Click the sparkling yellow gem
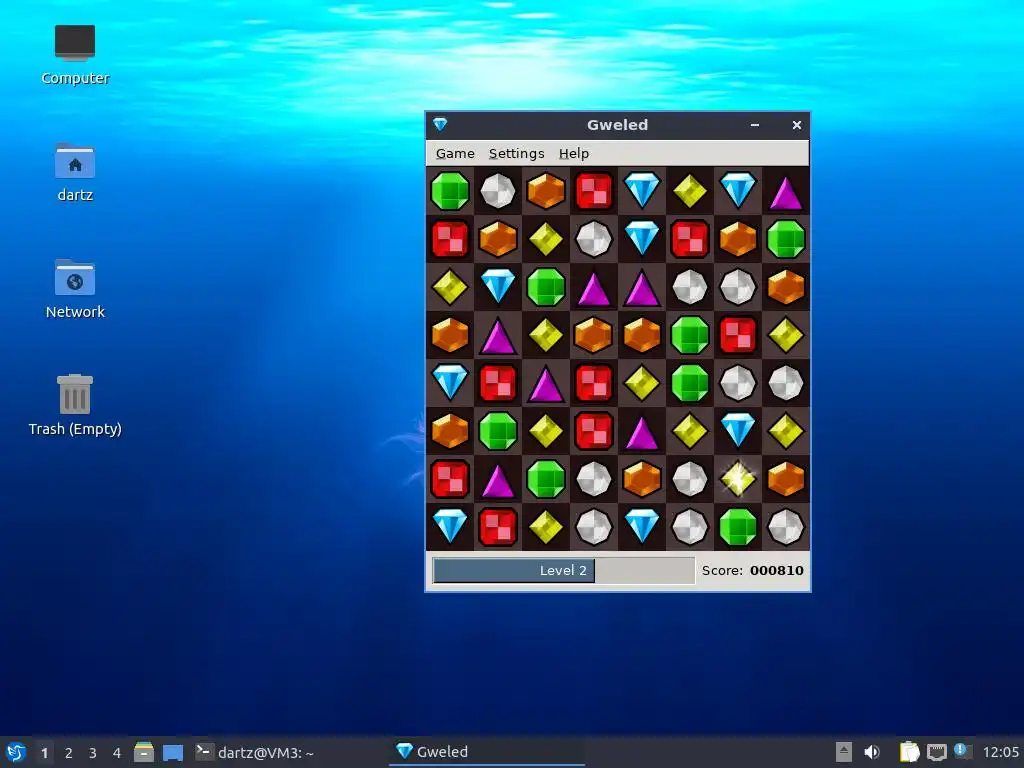This screenshot has height=768, width=1024. [738, 479]
